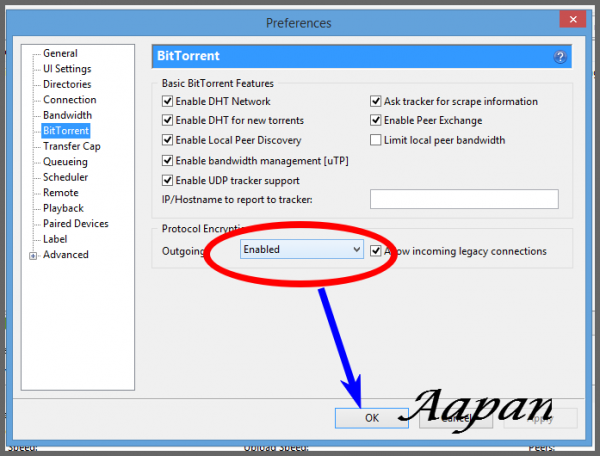Select Paired Devices category
Screen dimensions: 600x456
pyautogui.click(x=76, y=223)
